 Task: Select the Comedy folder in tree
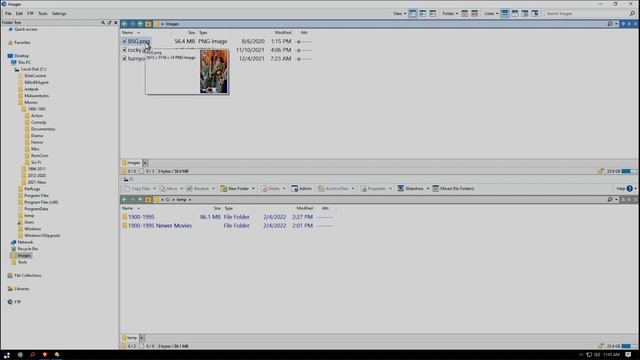(38, 122)
